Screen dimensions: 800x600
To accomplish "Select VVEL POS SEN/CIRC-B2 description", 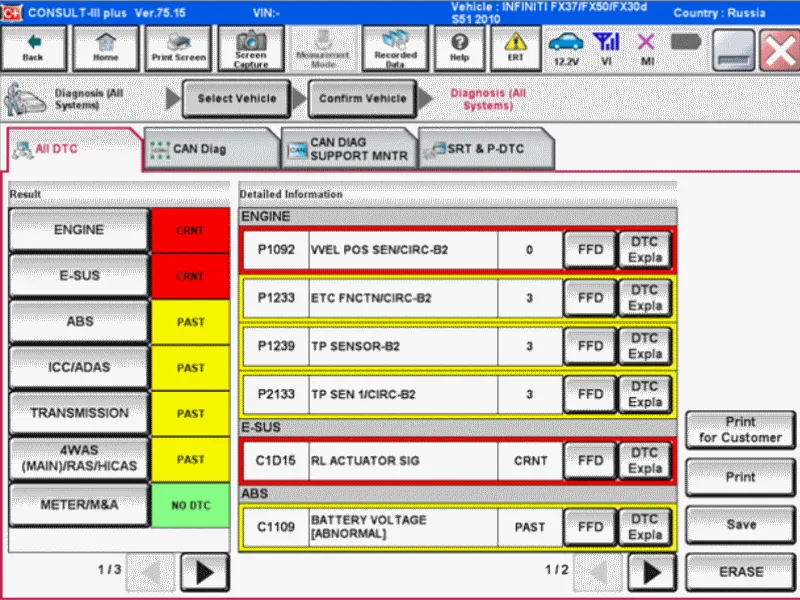I will click(x=403, y=250).
